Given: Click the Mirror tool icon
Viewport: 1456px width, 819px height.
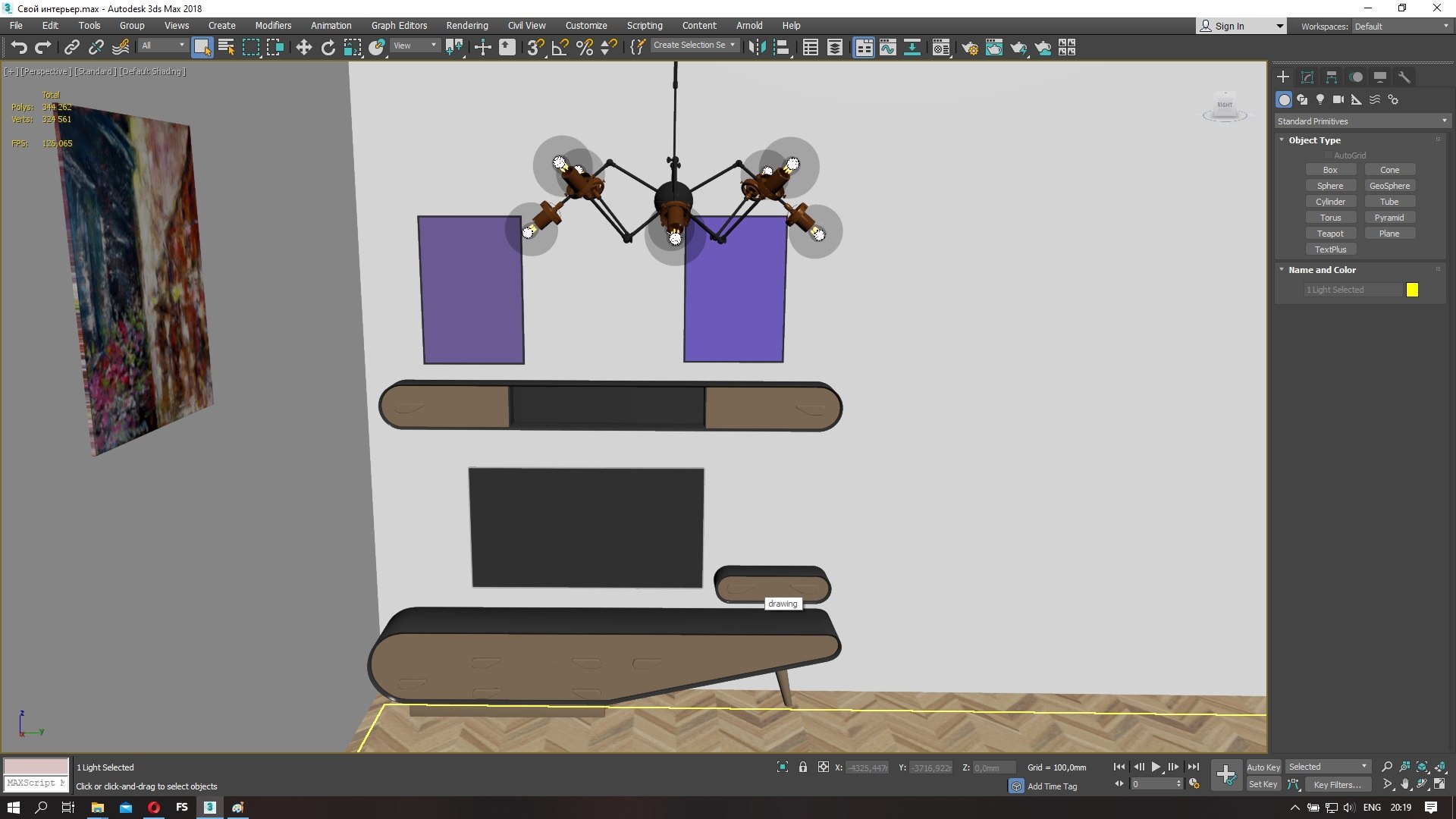Looking at the screenshot, I should click(756, 48).
